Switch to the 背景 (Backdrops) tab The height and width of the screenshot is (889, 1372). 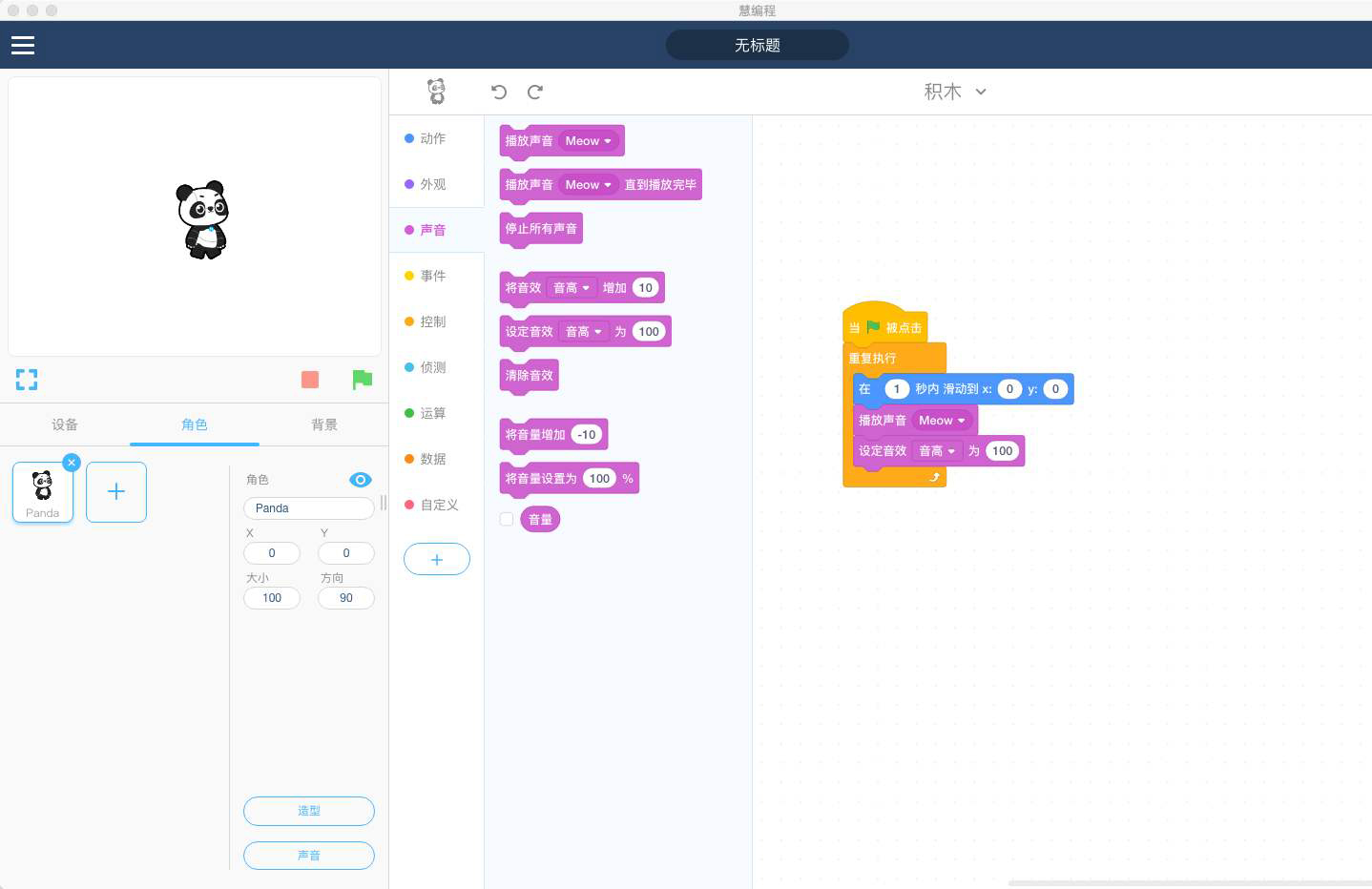pyautogui.click(x=324, y=424)
